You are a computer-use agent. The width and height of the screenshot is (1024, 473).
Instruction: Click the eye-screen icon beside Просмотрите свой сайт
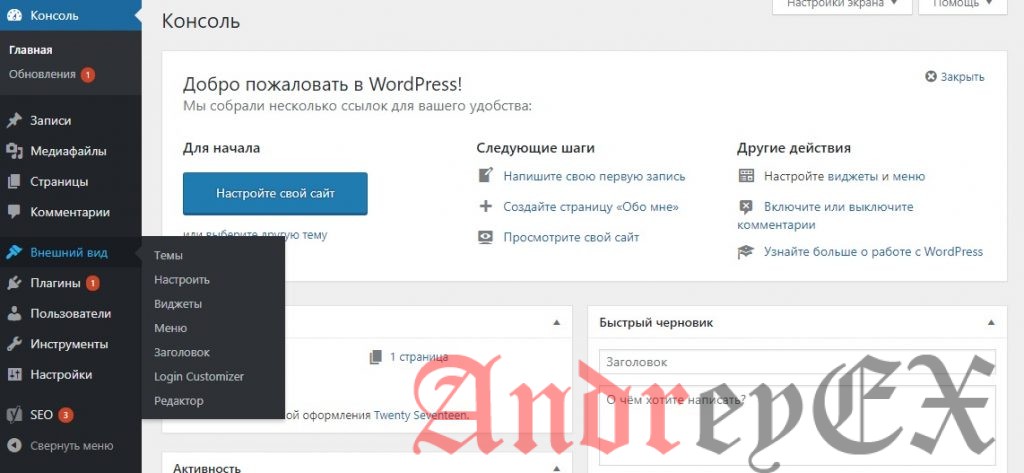485,237
